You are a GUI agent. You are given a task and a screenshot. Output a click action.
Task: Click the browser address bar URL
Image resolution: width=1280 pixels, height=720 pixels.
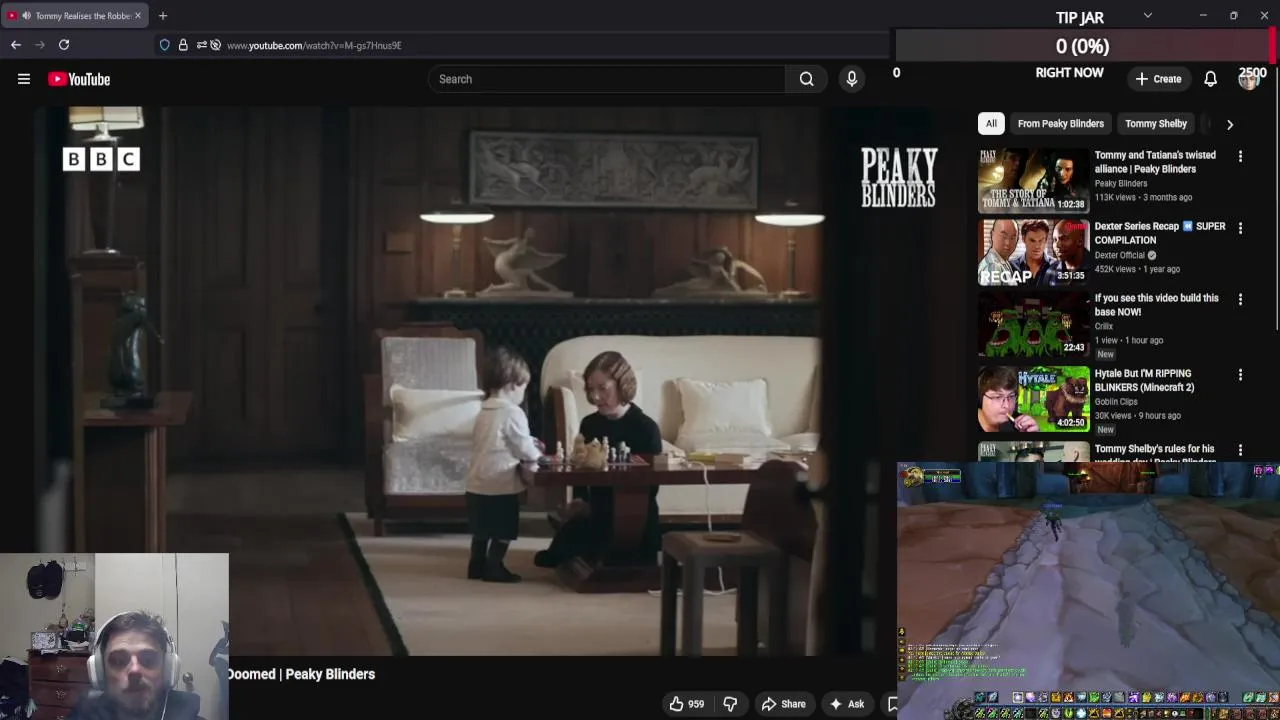pyautogui.click(x=314, y=45)
